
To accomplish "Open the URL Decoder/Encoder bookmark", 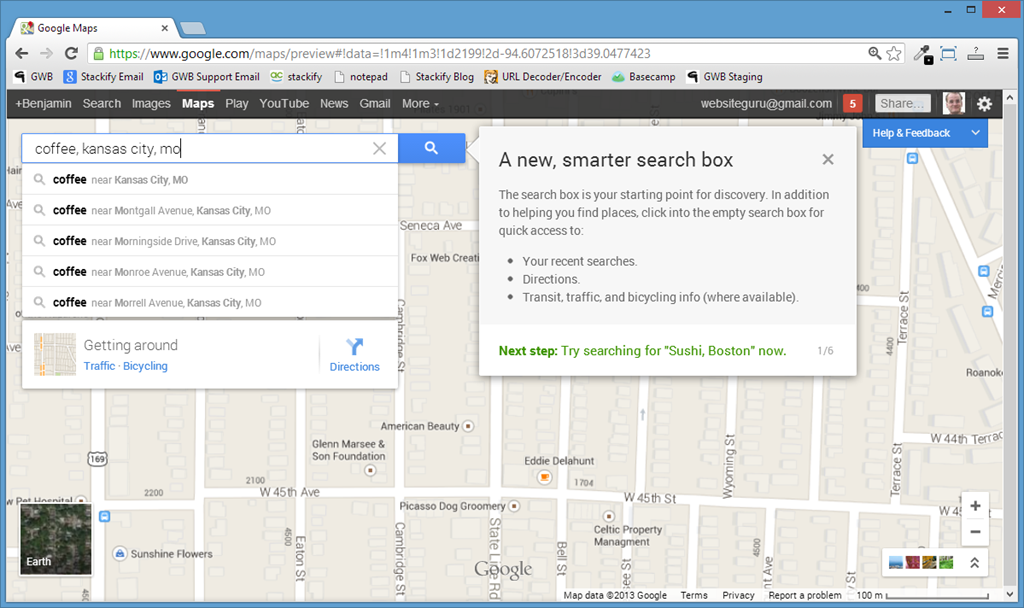I will 543,76.
